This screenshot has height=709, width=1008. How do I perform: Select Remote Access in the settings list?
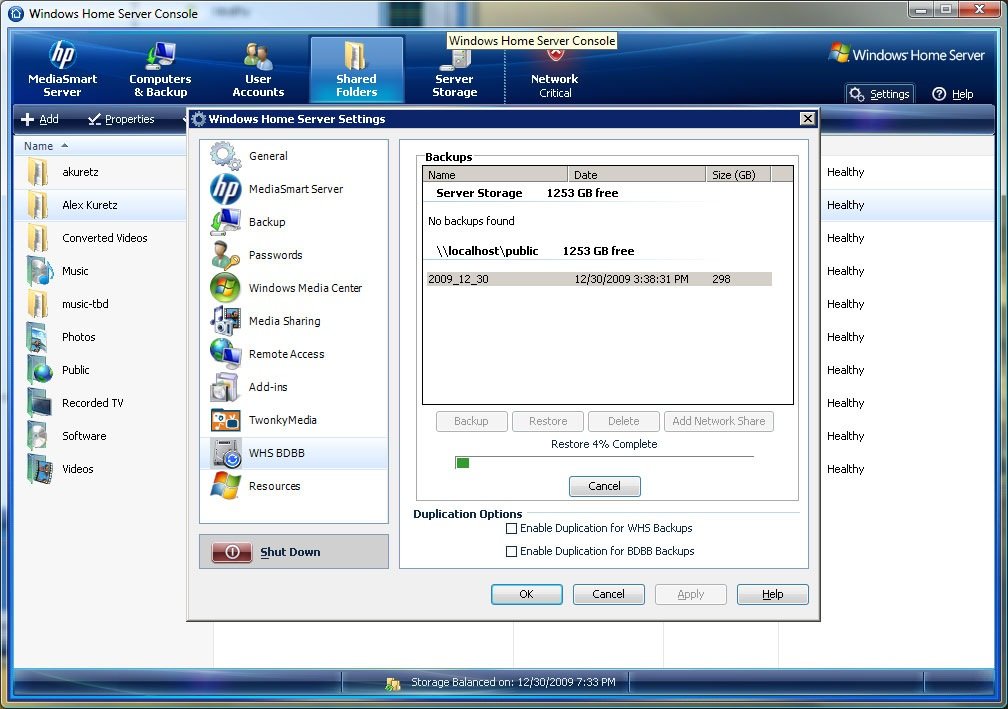(x=294, y=354)
